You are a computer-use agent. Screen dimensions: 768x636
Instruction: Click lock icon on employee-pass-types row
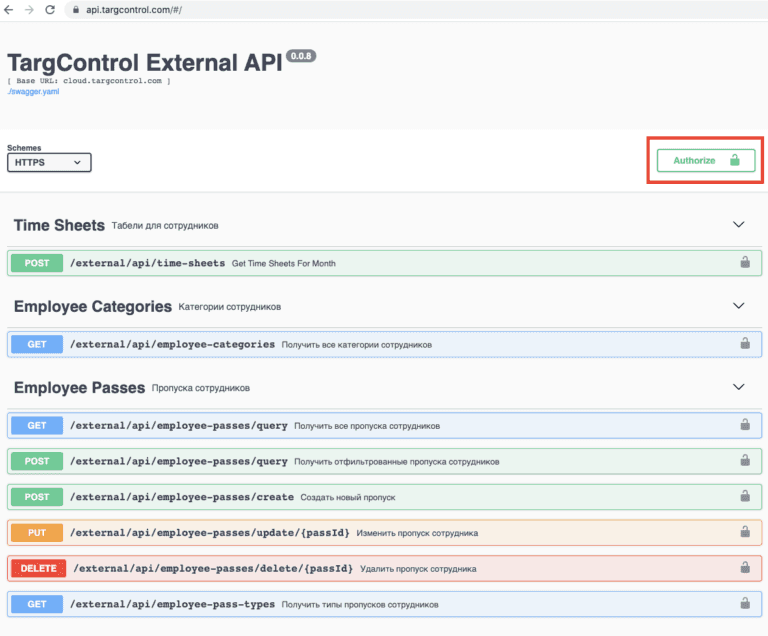[x=745, y=603]
